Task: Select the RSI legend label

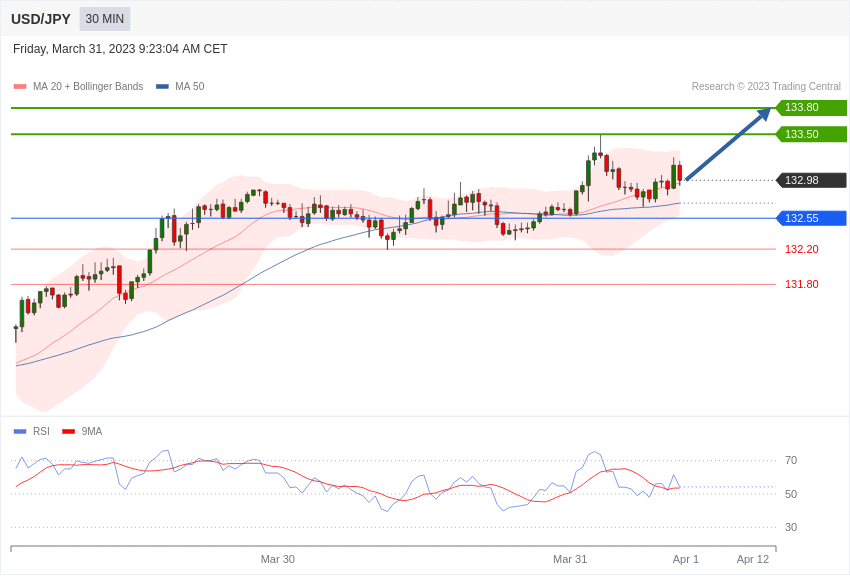Action: (41, 431)
